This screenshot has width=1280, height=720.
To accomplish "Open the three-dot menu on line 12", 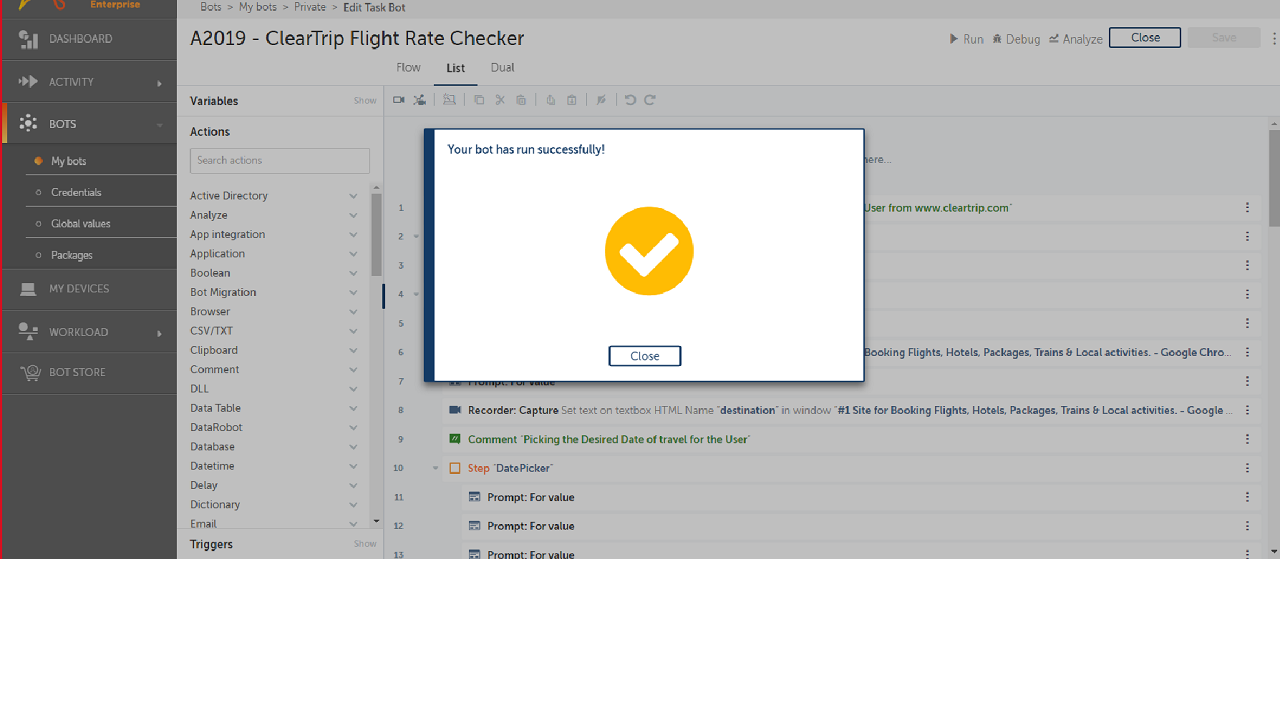I will pyautogui.click(x=1247, y=526).
